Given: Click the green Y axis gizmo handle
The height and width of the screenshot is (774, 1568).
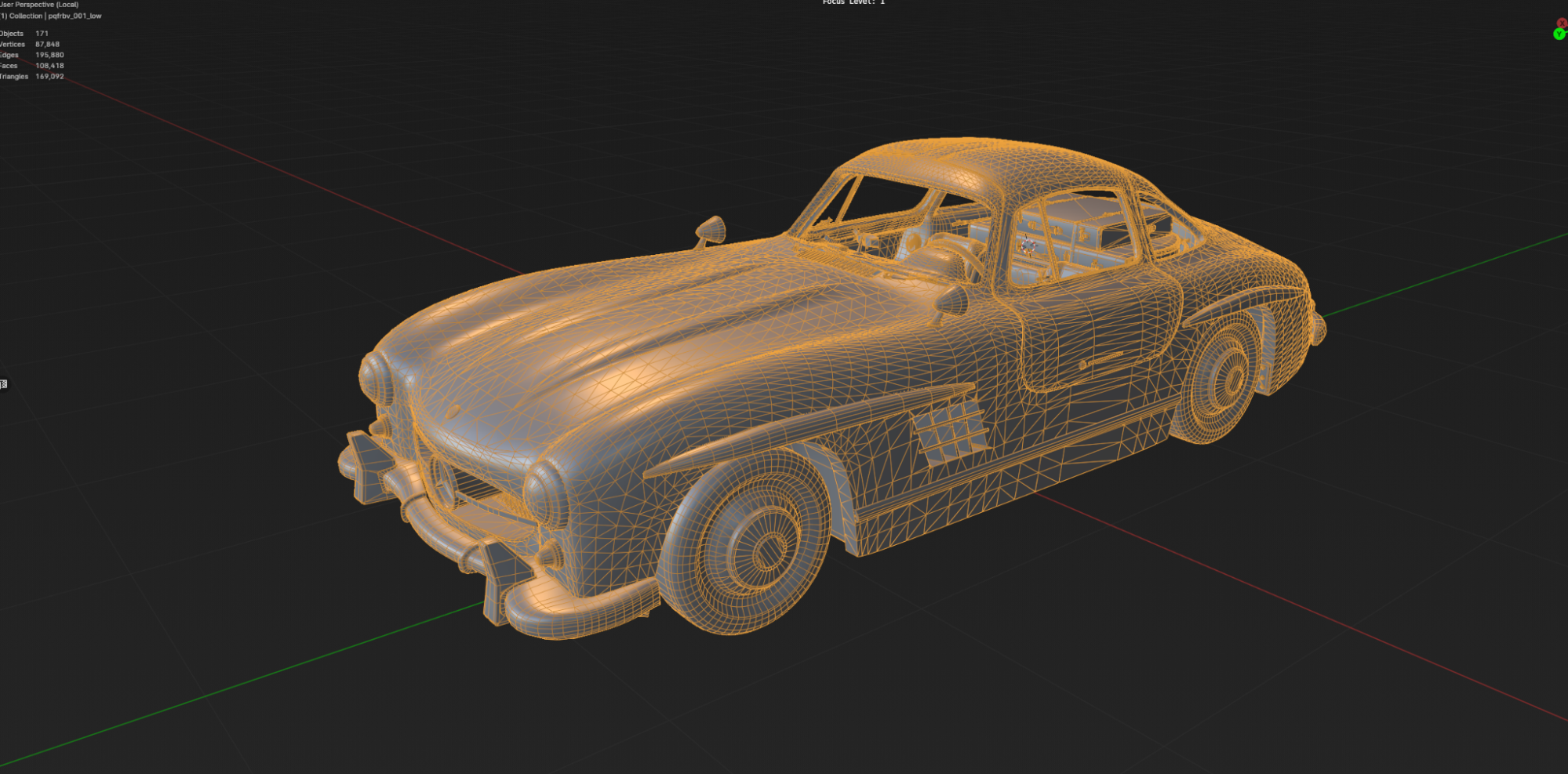Looking at the screenshot, I should click(x=1559, y=35).
